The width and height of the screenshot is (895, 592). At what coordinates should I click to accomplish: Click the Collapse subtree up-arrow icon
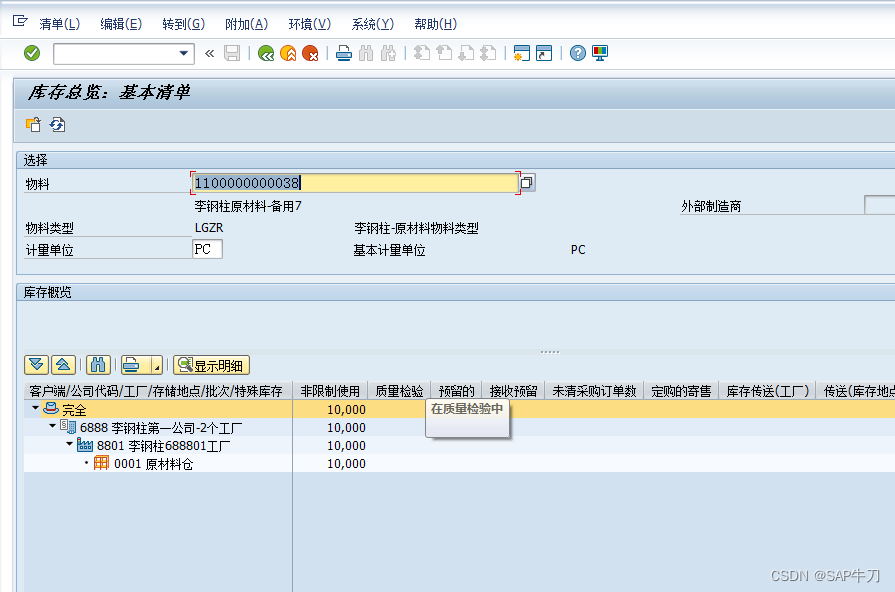(x=63, y=365)
